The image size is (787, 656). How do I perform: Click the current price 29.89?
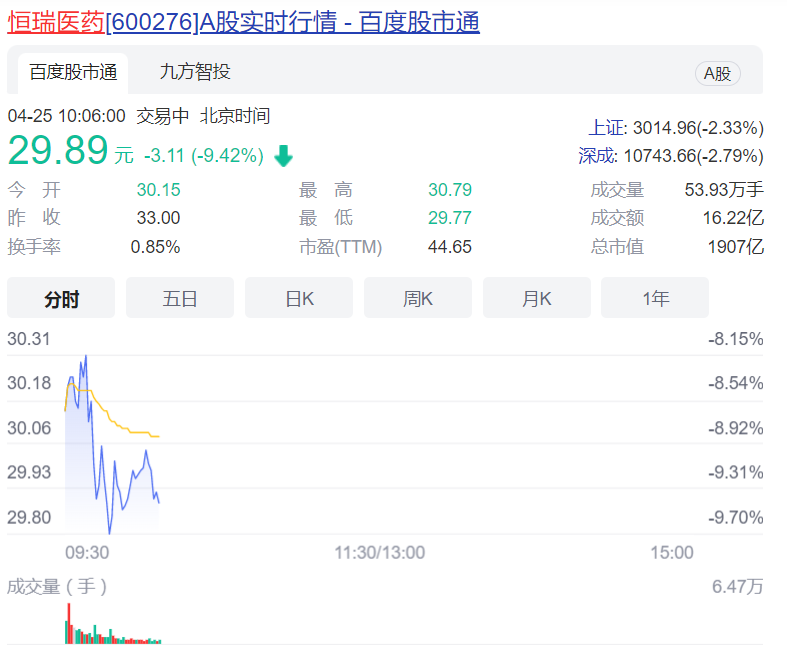58,151
